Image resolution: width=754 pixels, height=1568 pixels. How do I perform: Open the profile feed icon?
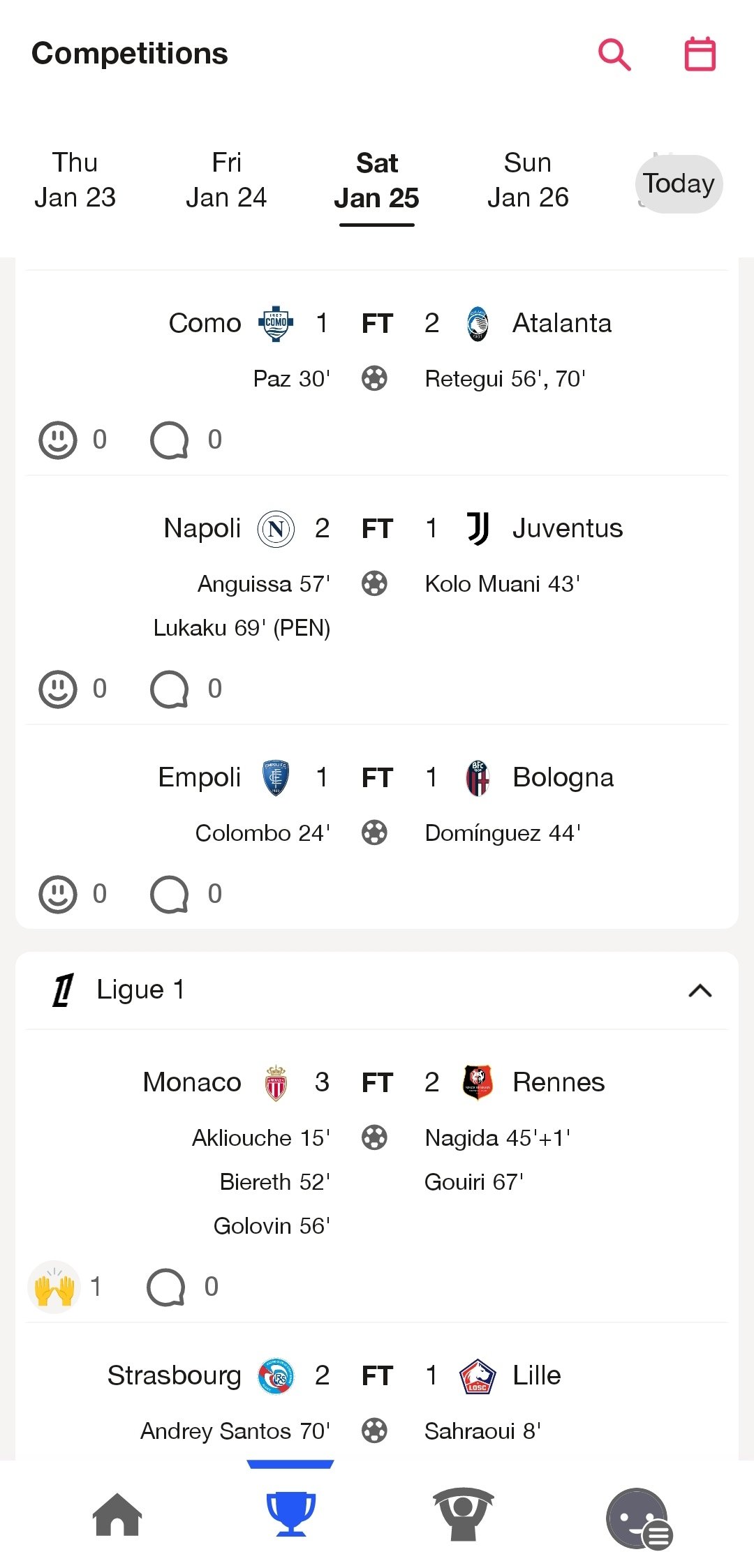[x=639, y=1518]
